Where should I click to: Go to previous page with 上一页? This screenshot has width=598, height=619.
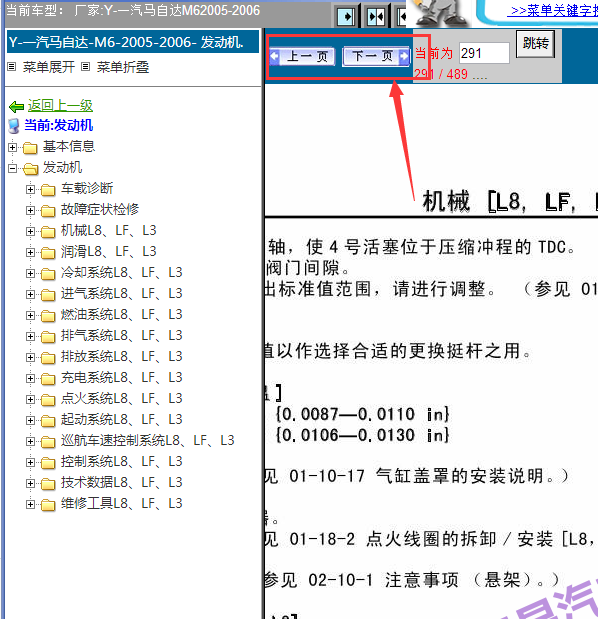303,56
